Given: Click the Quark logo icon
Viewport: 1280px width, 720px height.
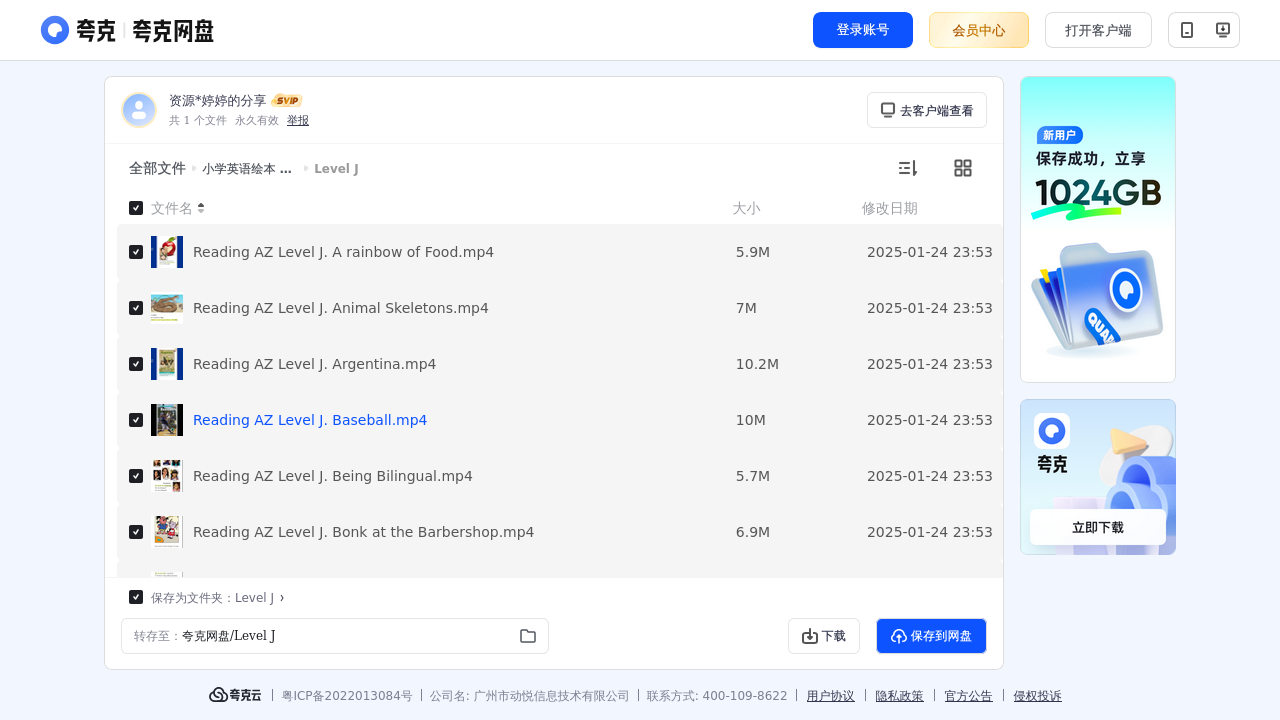Looking at the screenshot, I should pos(55,30).
